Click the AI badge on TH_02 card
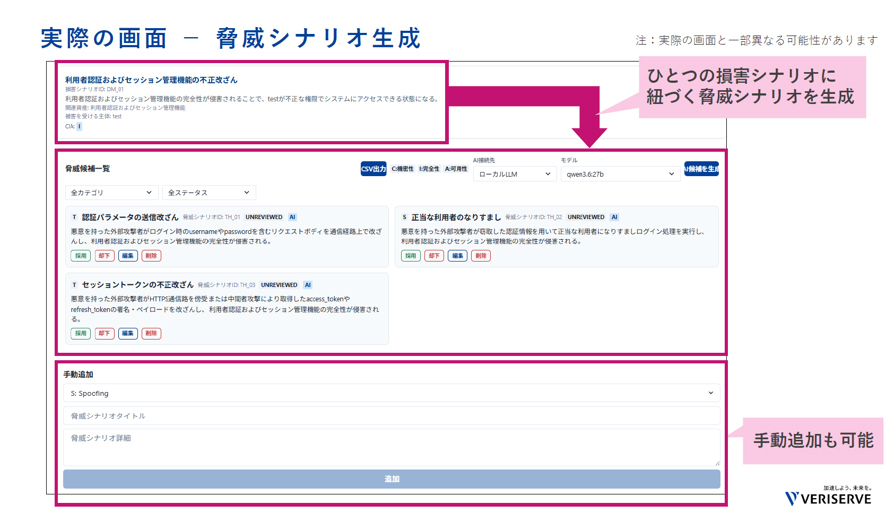This screenshot has width=886, height=513. click(x=614, y=218)
